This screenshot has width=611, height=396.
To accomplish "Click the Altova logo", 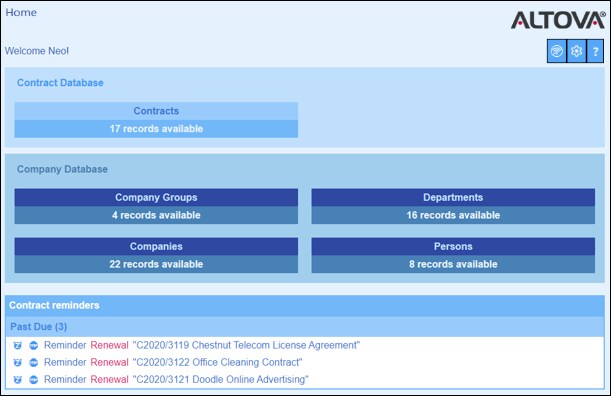I will tap(558, 20).
